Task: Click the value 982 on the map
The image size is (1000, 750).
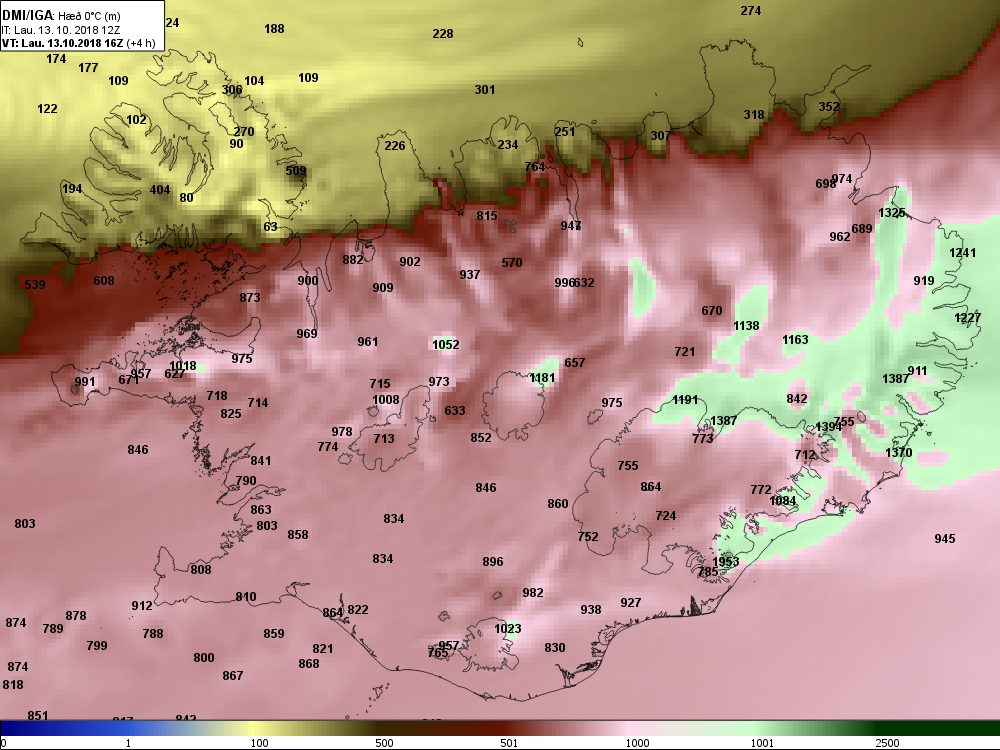Action: 533,592
